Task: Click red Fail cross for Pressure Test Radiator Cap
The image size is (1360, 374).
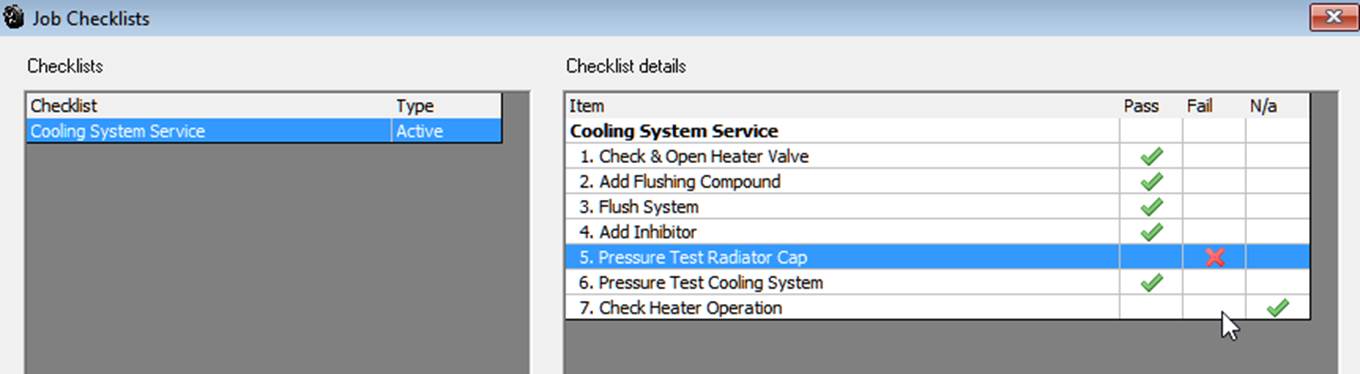Action: pyautogui.click(x=1215, y=257)
